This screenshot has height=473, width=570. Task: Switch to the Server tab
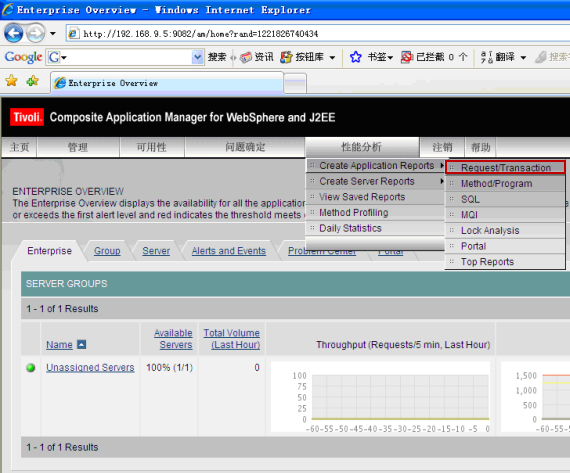coord(156,251)
